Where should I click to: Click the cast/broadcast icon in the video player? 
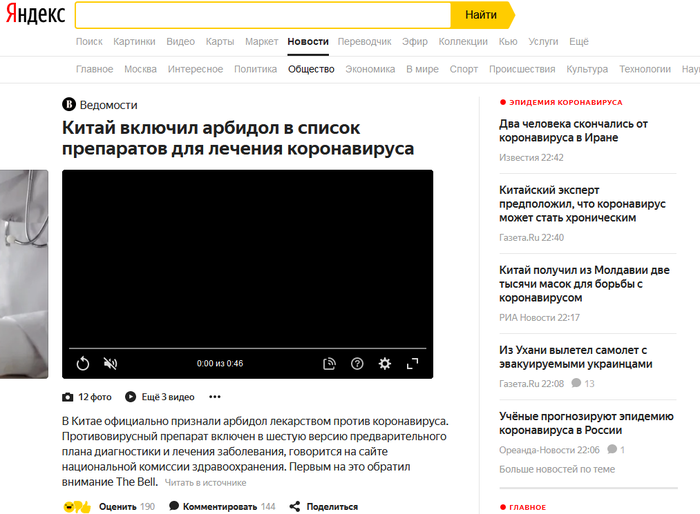tap(329, 364)
